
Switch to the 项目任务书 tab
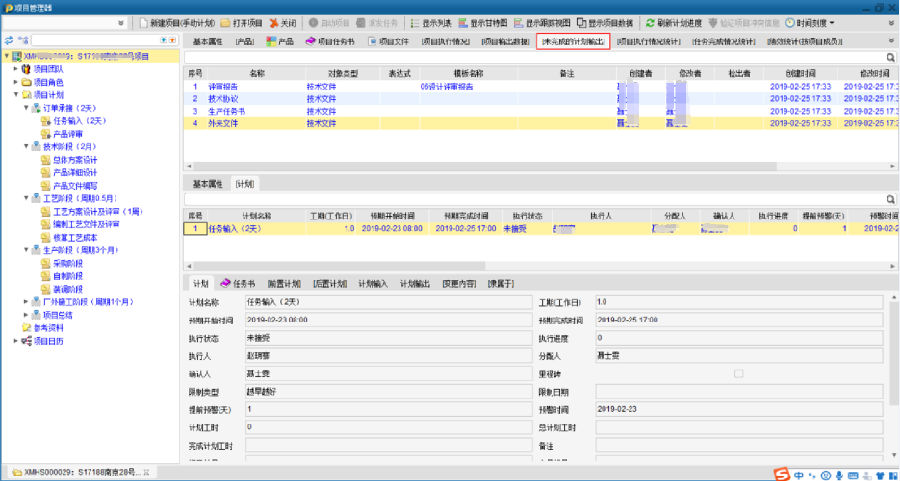[332, 42]
